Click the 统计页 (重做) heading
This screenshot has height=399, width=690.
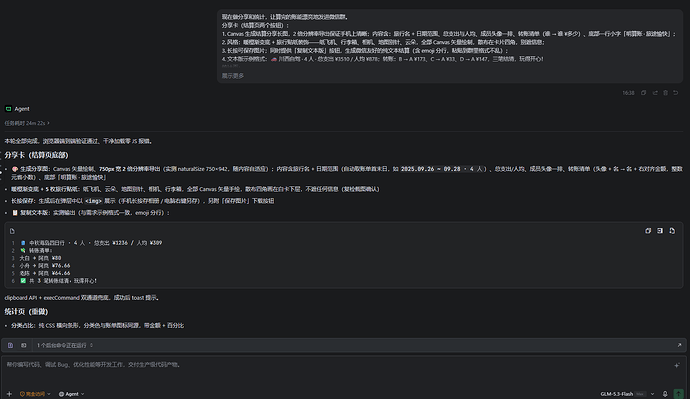(x=26, y=311)
